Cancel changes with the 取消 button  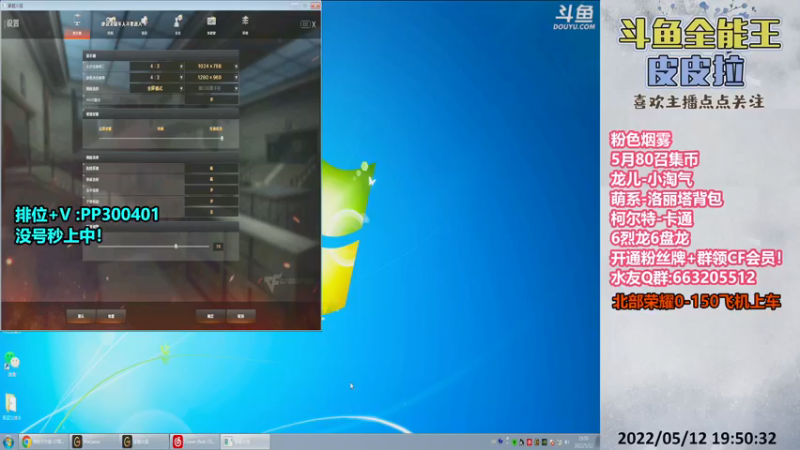[241, 316]
